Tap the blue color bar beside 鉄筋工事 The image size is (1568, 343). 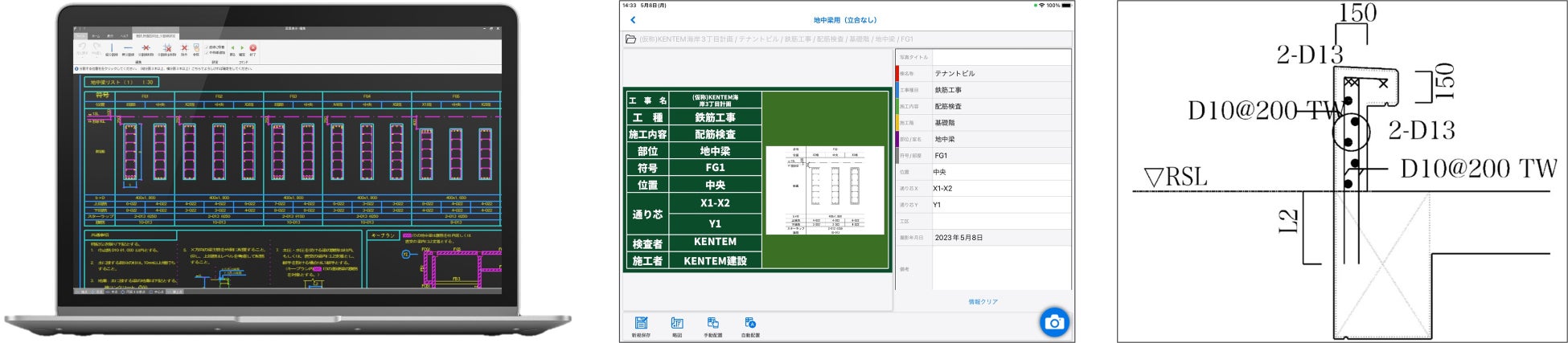[897, 90]
